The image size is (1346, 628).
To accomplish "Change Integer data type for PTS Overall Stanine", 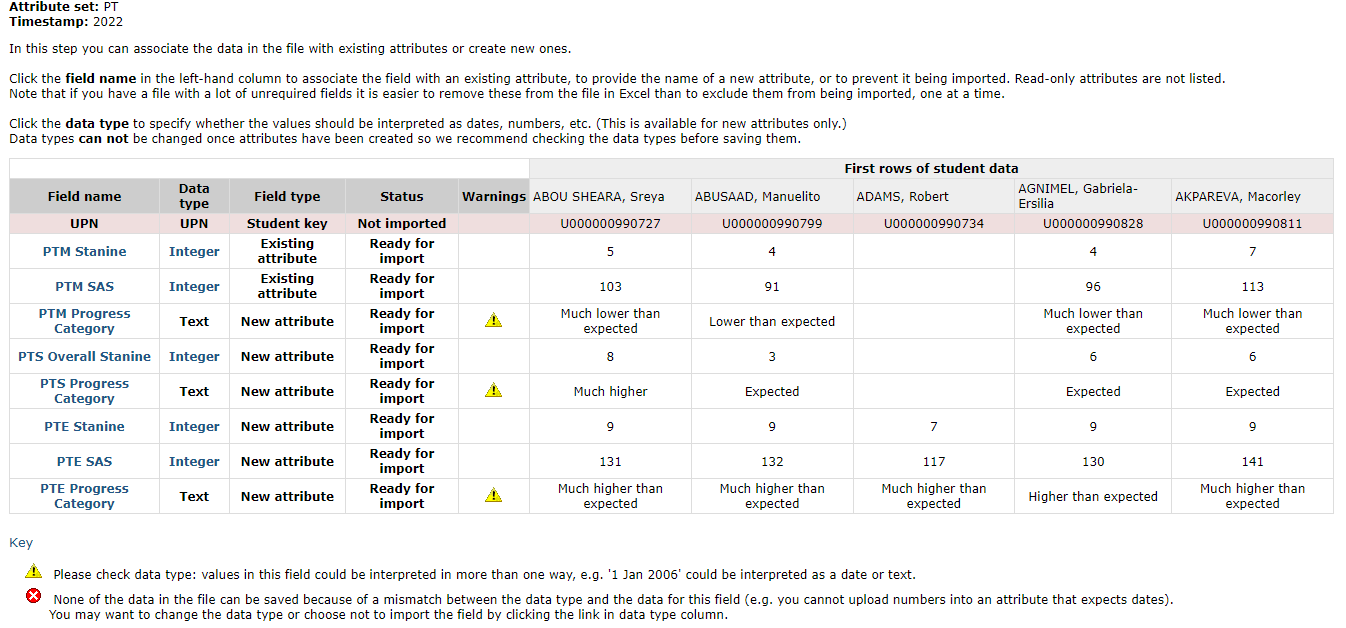I will [x=194, y=356].
